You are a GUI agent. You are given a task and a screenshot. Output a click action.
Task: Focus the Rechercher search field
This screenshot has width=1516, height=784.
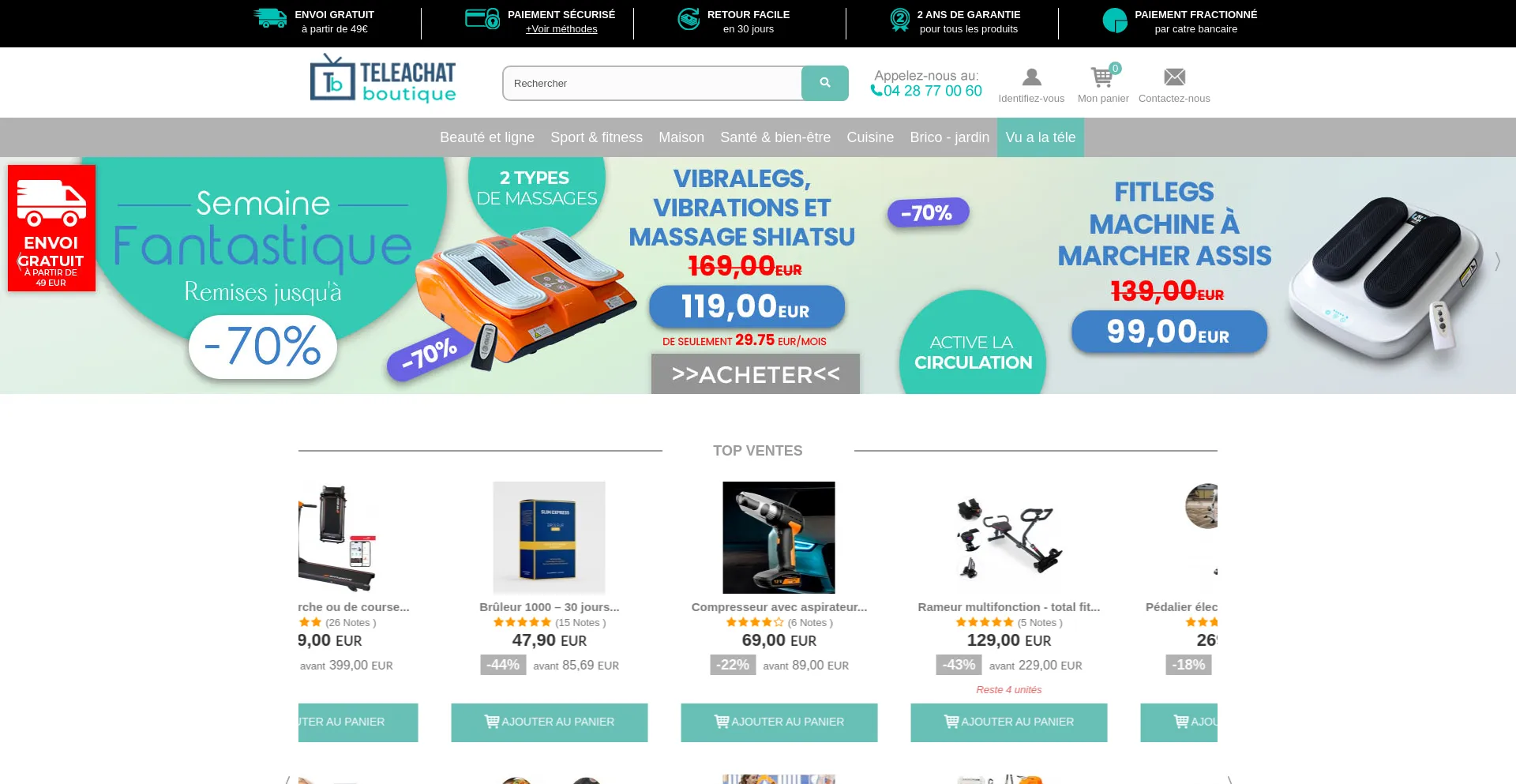(652, 83)
